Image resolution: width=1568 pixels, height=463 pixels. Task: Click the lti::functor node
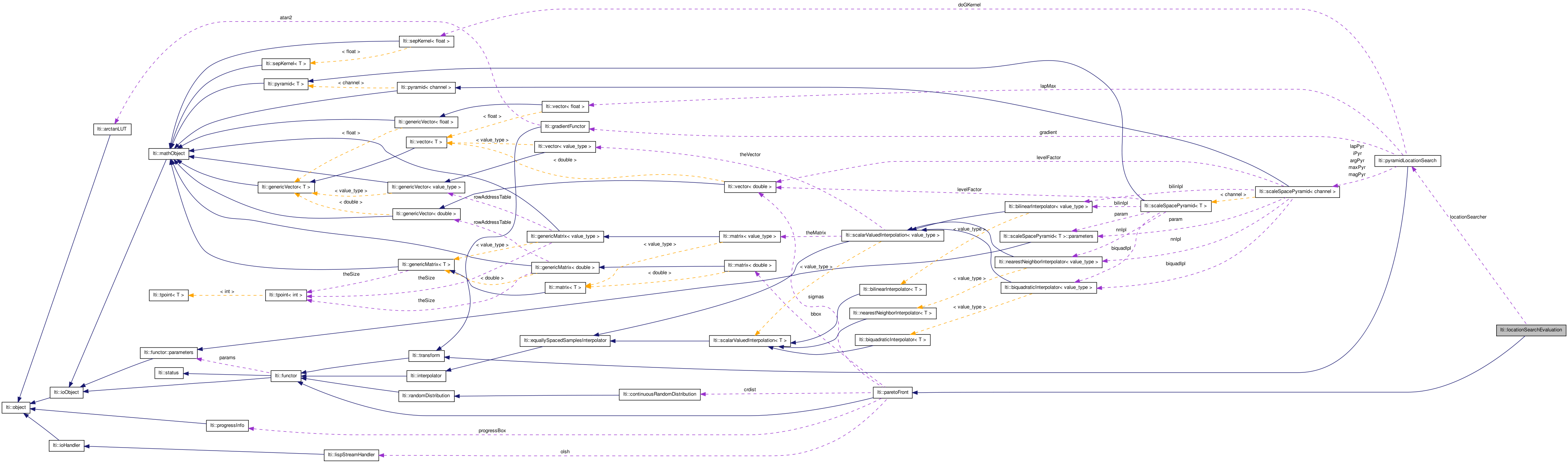click(x=286, y=376)
